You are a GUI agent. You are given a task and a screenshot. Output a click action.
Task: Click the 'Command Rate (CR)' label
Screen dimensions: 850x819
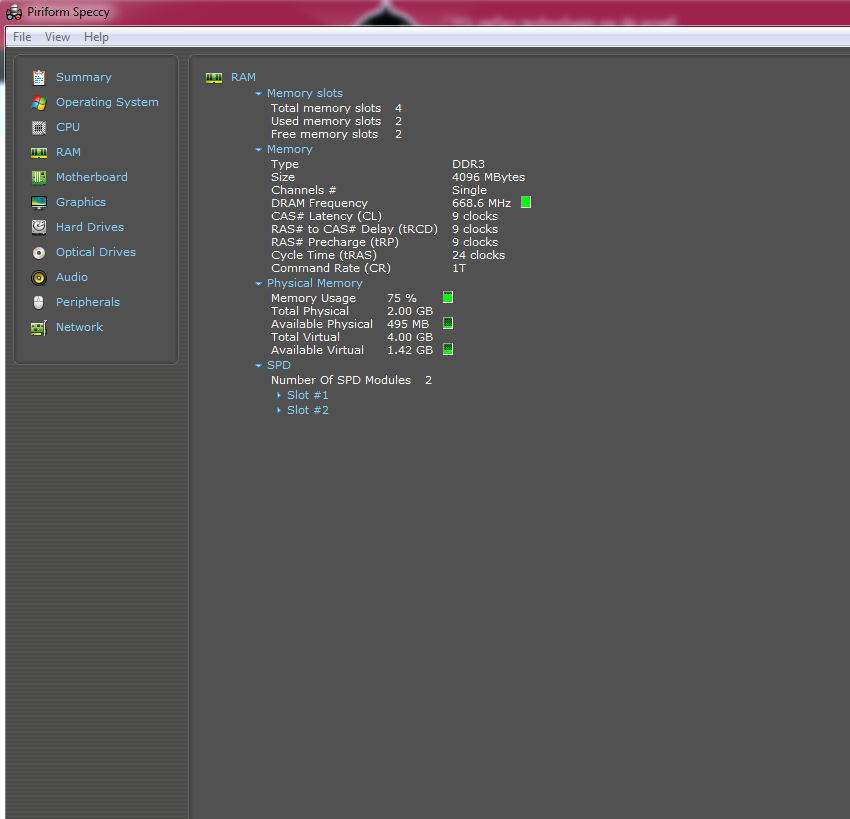point(331,268)
